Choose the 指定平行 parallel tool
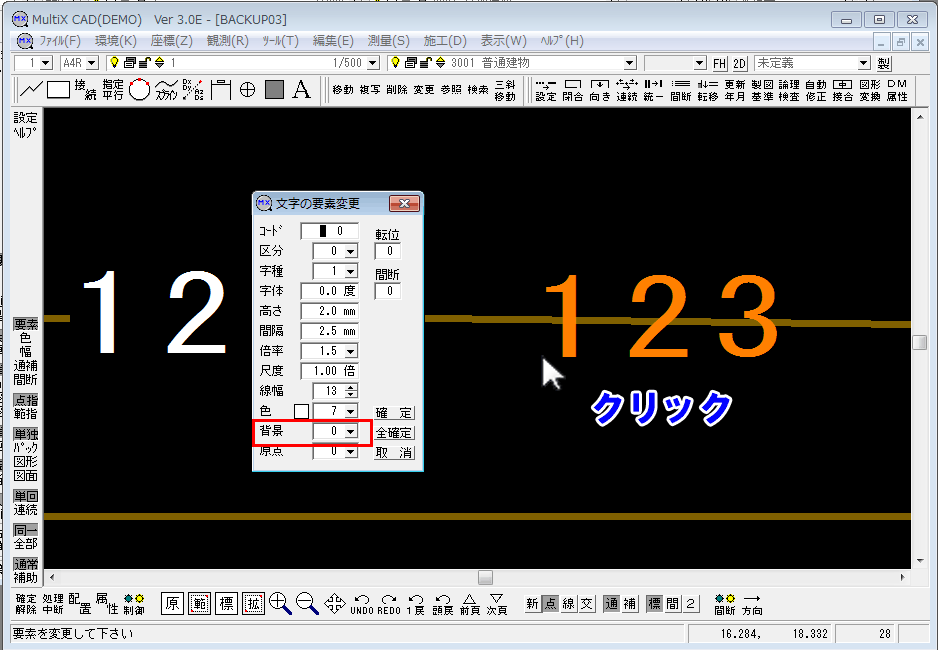The image size is (938, 650). (x=112, y=90)
